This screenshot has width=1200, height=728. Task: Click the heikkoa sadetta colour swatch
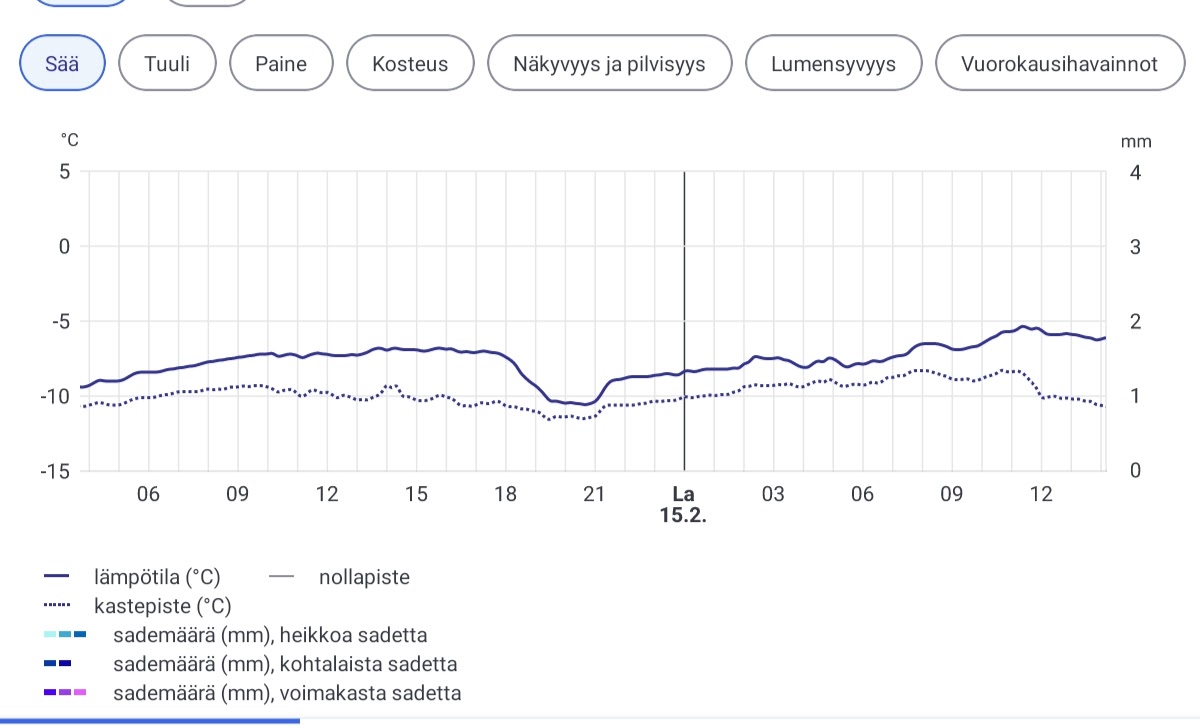pyautogui.click(x=65, y=635)
